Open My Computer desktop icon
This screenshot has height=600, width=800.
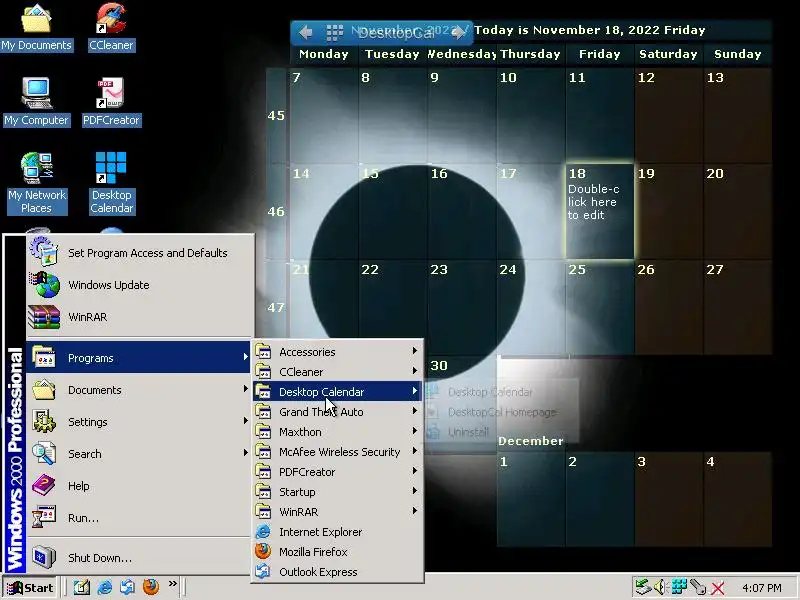[36, 102]
